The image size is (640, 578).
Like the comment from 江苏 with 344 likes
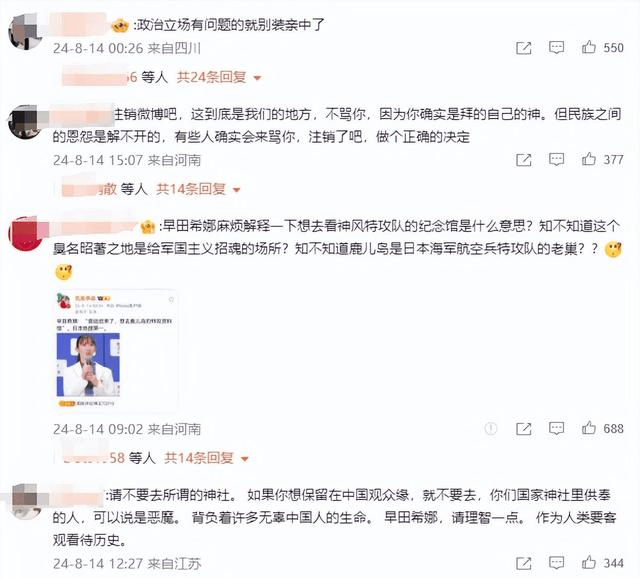point(589,563)
